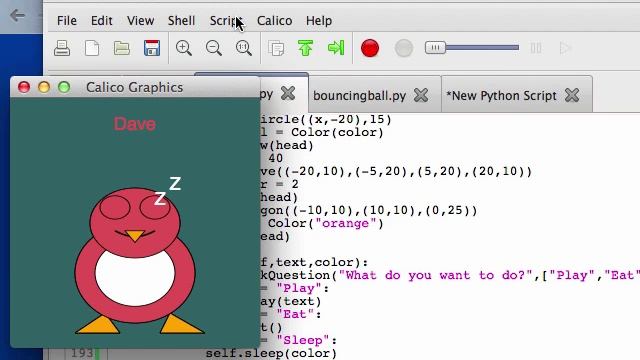640x360 pixels.
Task: Click the green right arrow icon
Action: click(336, 48)
